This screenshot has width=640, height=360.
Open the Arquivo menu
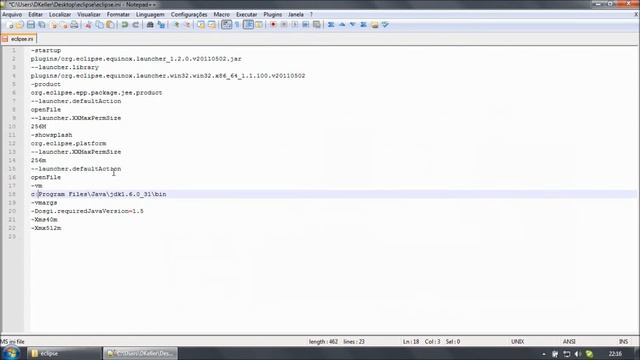[12, 14]
